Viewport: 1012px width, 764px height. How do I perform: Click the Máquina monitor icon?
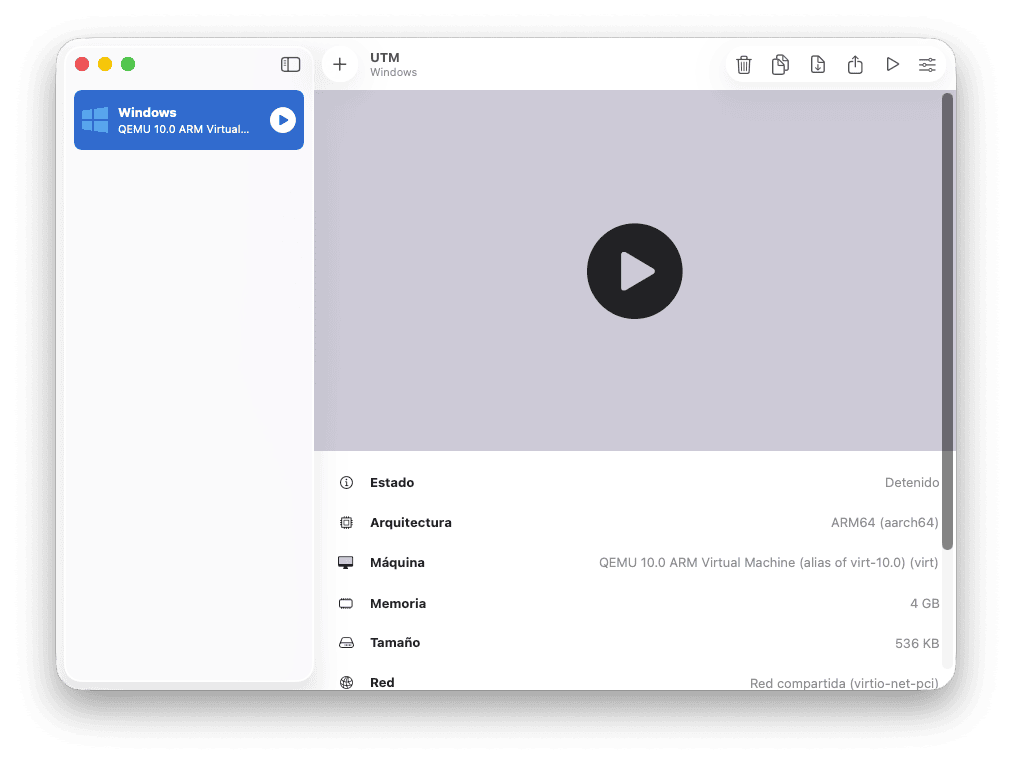click(347, 563)
